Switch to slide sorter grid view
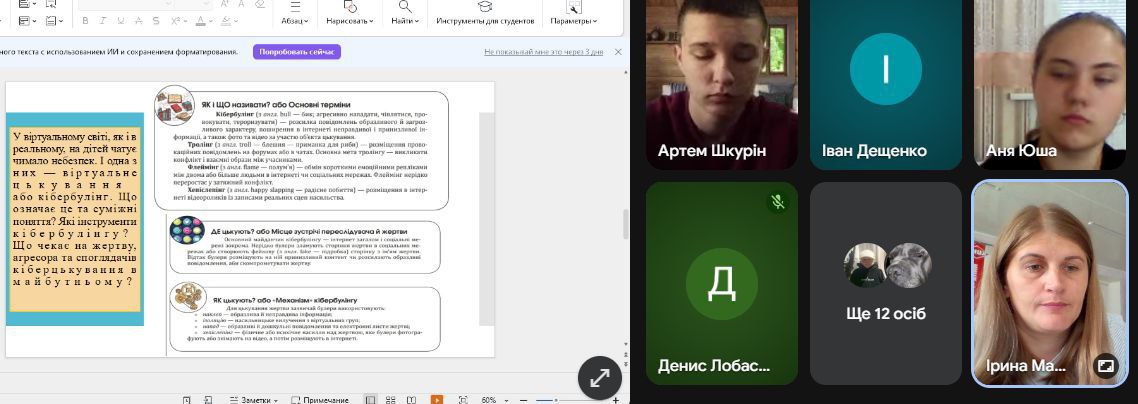 (x=392, y=400)
